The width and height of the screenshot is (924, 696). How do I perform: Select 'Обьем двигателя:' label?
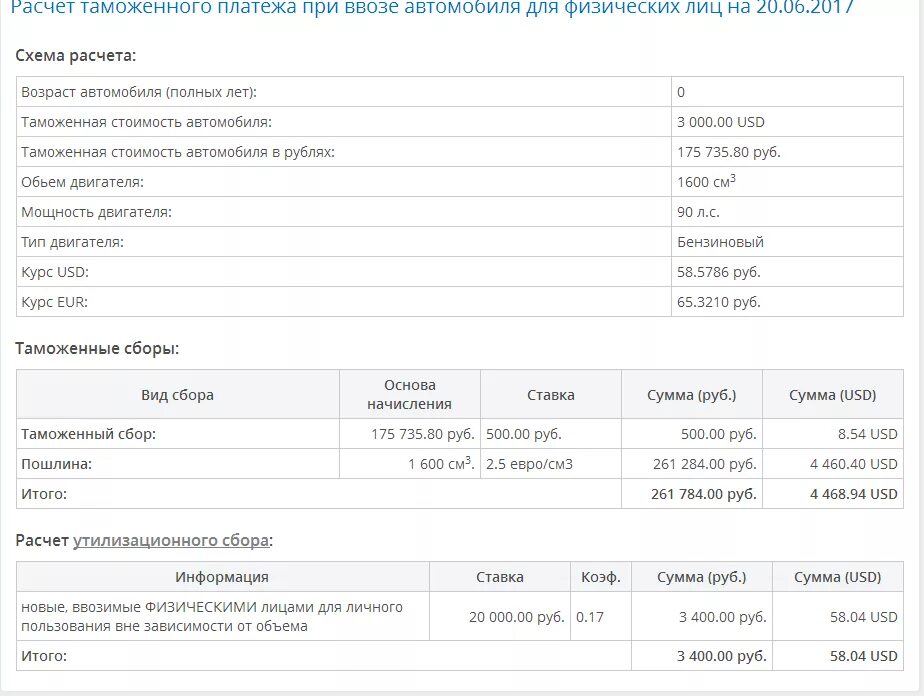pyautogui.click(x=82, y=182)
